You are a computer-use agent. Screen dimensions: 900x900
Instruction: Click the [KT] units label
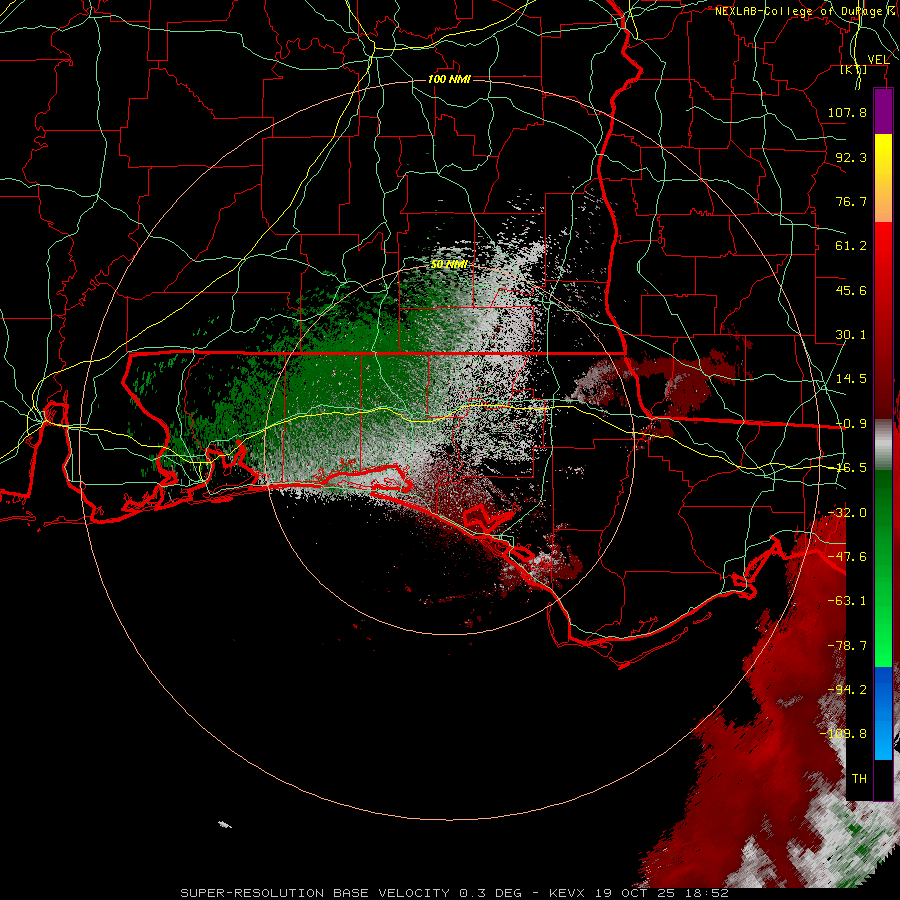(x=853, y=69)
